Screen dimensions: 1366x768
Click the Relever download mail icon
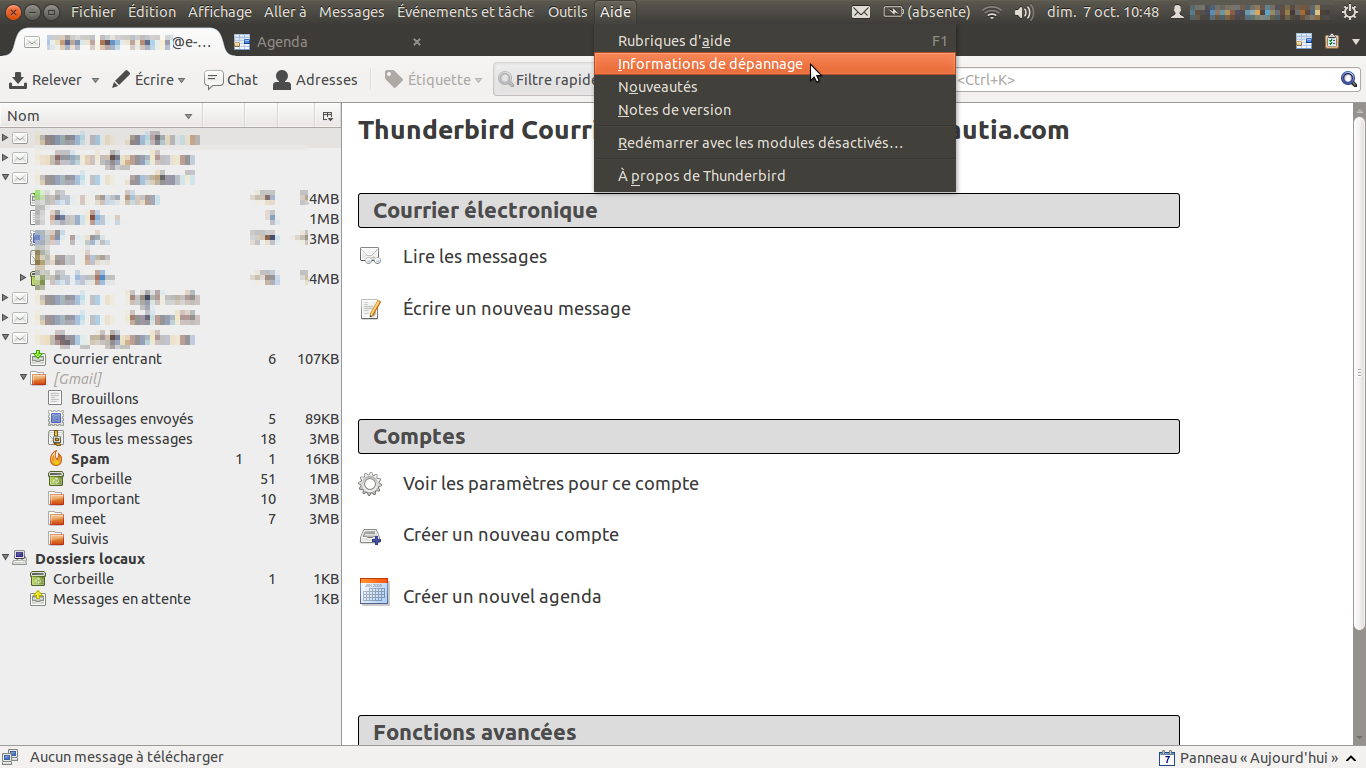[x=18, y=80]
